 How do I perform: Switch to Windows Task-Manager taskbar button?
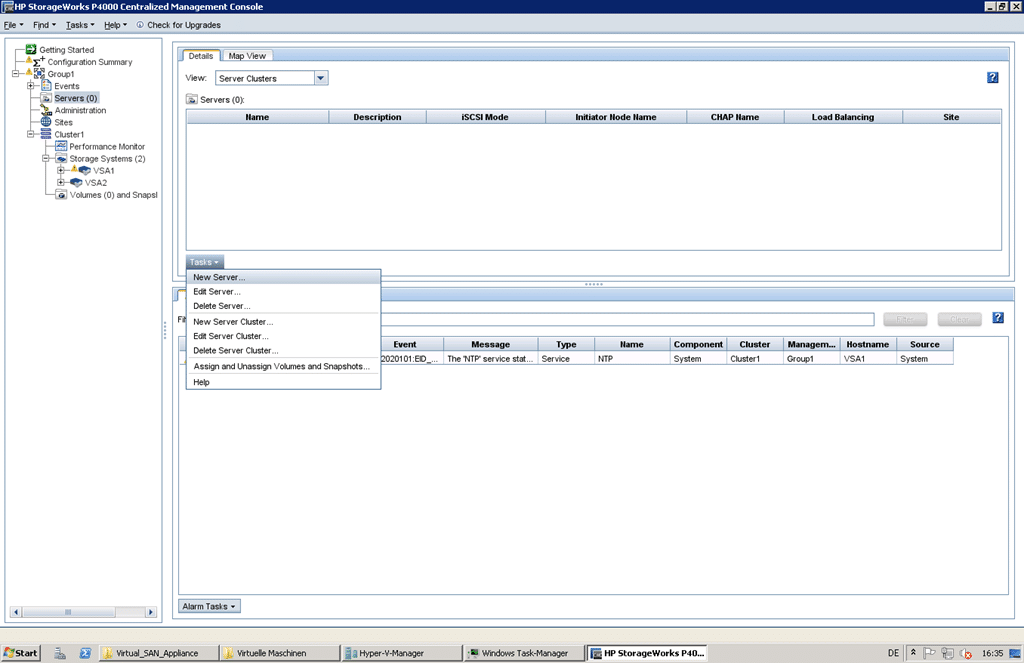(522, 653)
